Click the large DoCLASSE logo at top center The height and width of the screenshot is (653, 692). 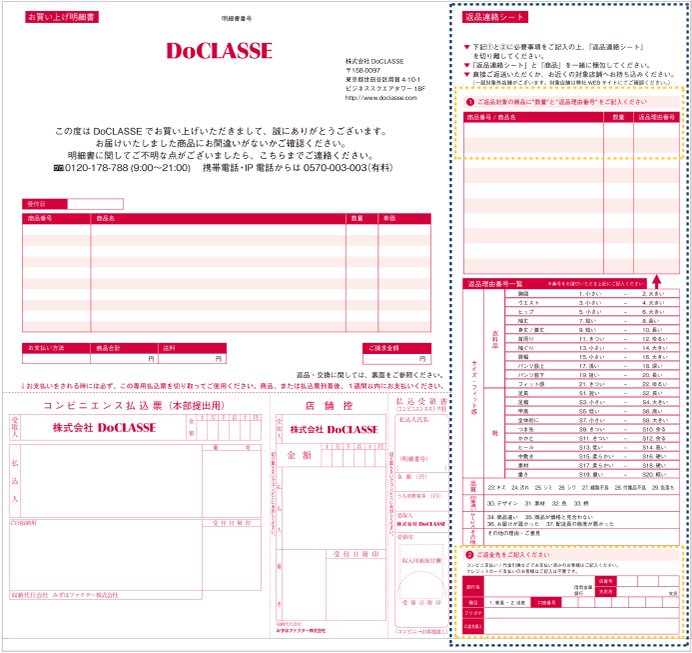[x=219, y=50]
